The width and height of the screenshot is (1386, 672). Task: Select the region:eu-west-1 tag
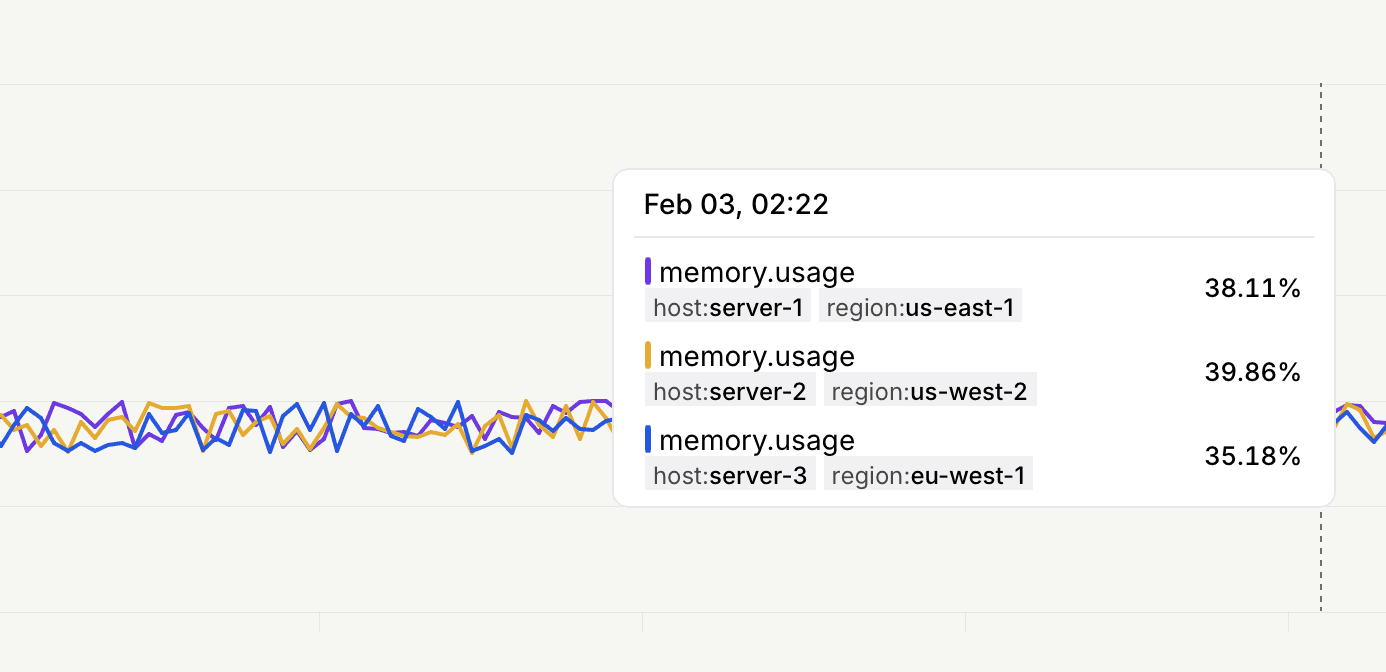tap(929, 475)
